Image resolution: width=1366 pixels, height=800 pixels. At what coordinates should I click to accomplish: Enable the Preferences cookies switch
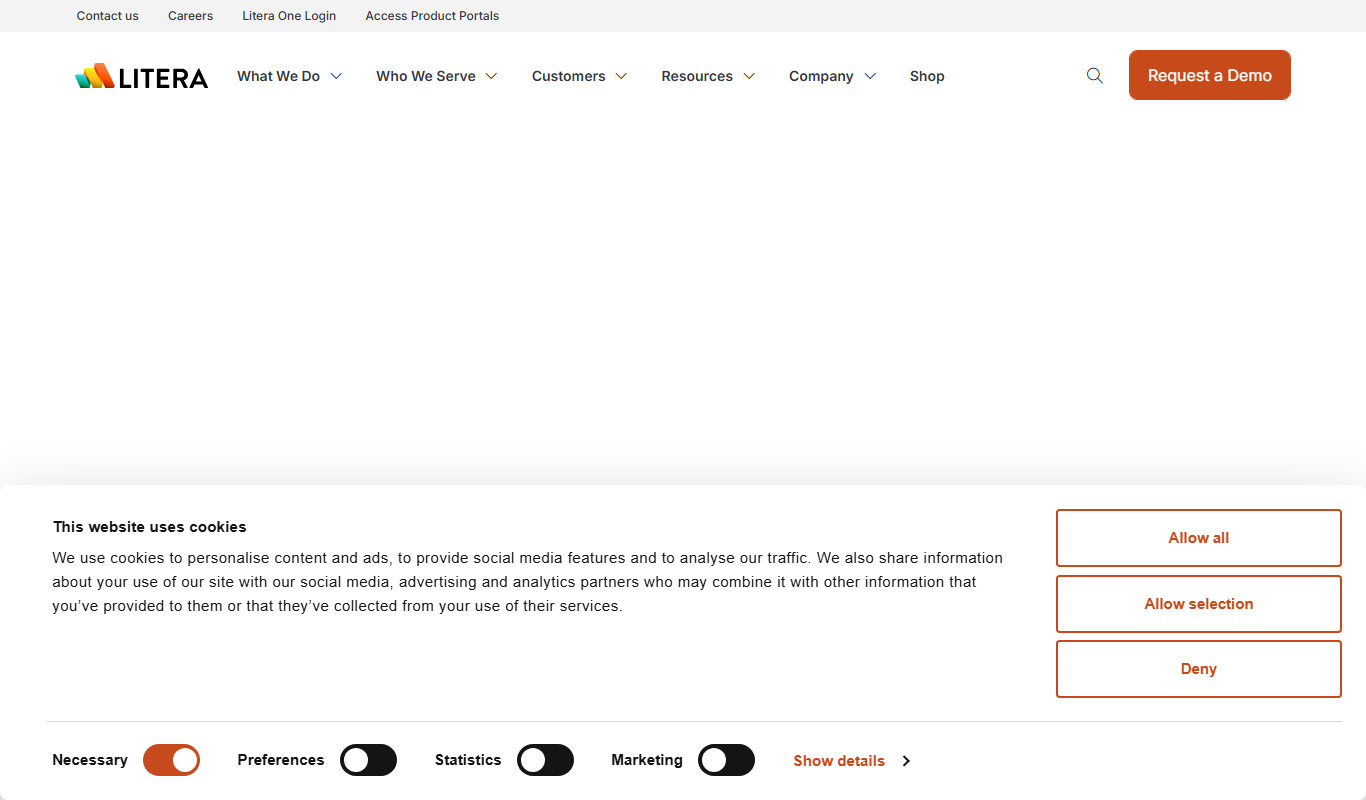pyautogui.click(x=369, y=760)
